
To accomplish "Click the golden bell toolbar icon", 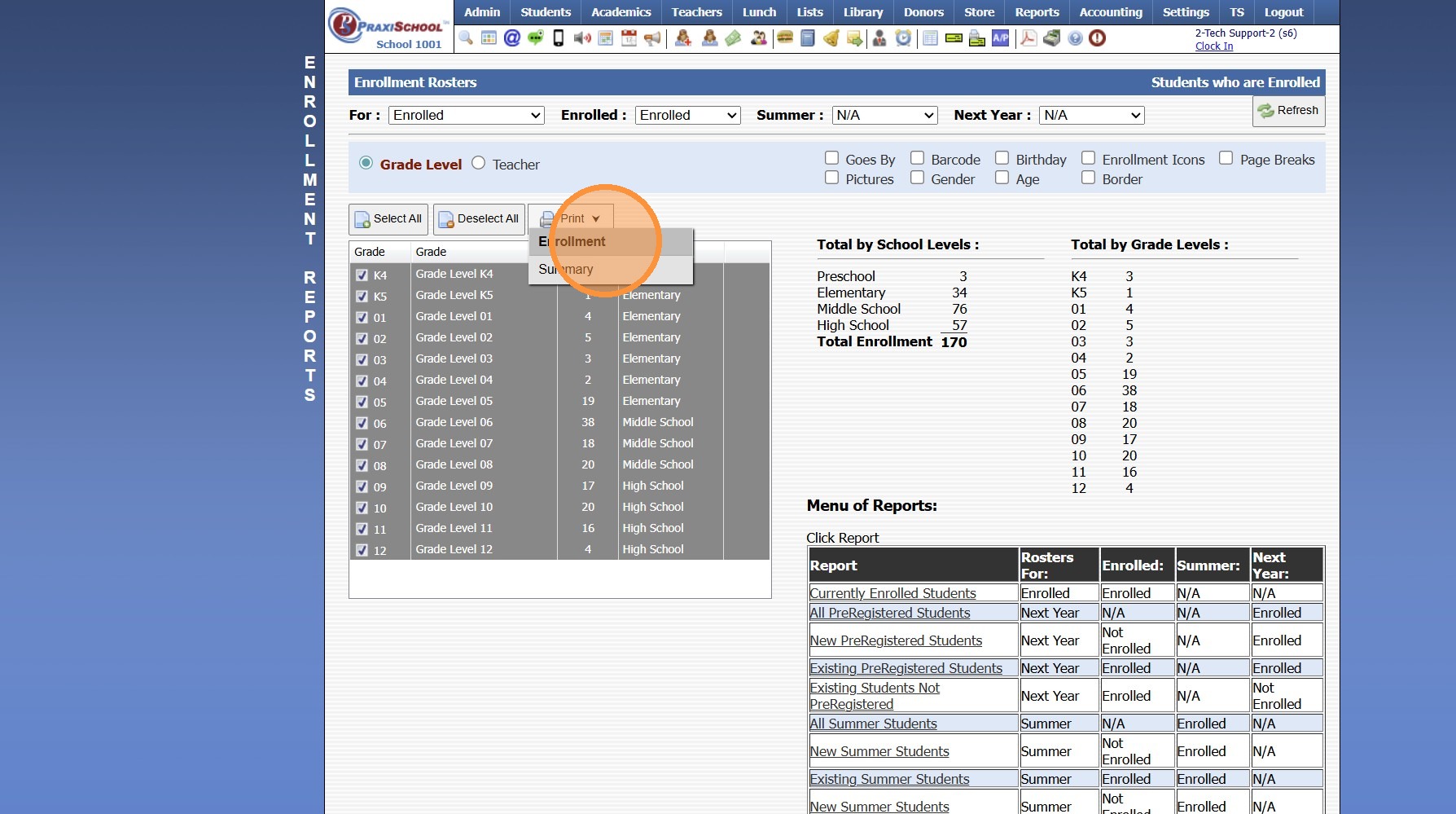I will [x=831, y=38].
